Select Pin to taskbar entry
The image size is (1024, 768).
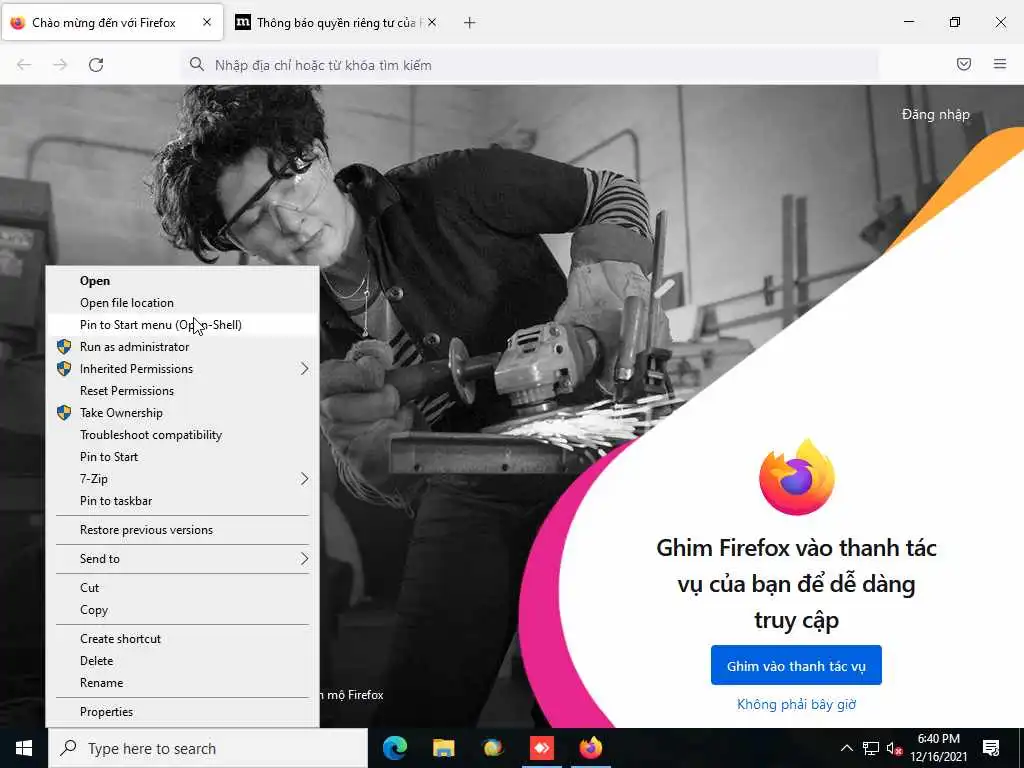[183, 501]
